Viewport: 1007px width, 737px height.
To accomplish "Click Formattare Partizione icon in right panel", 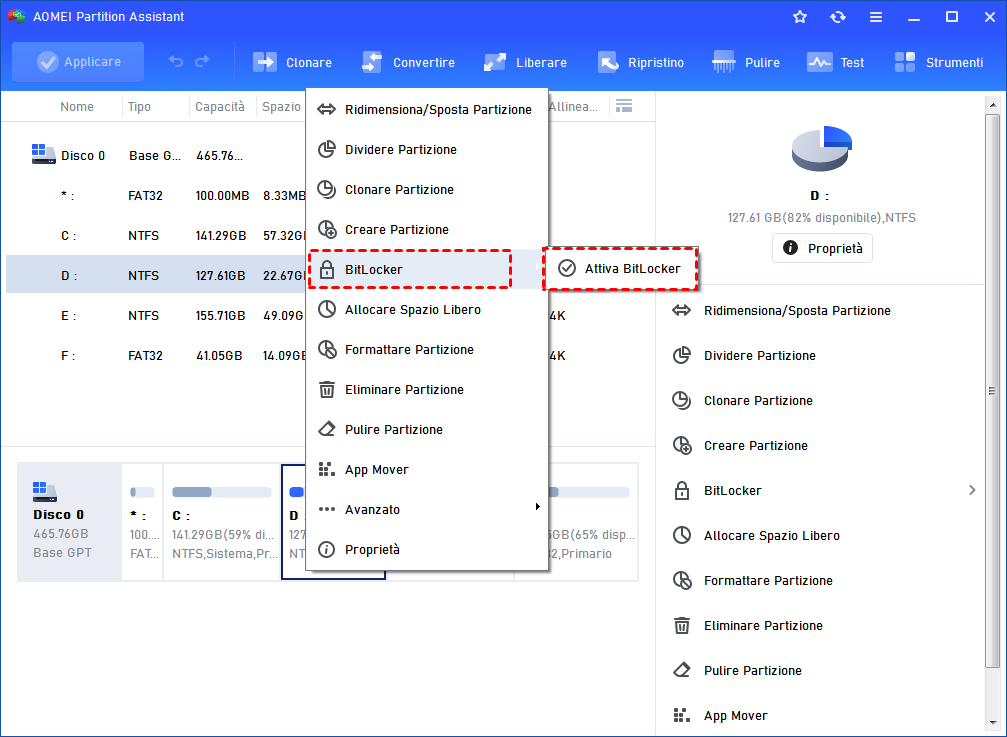I will click(681, 580).
